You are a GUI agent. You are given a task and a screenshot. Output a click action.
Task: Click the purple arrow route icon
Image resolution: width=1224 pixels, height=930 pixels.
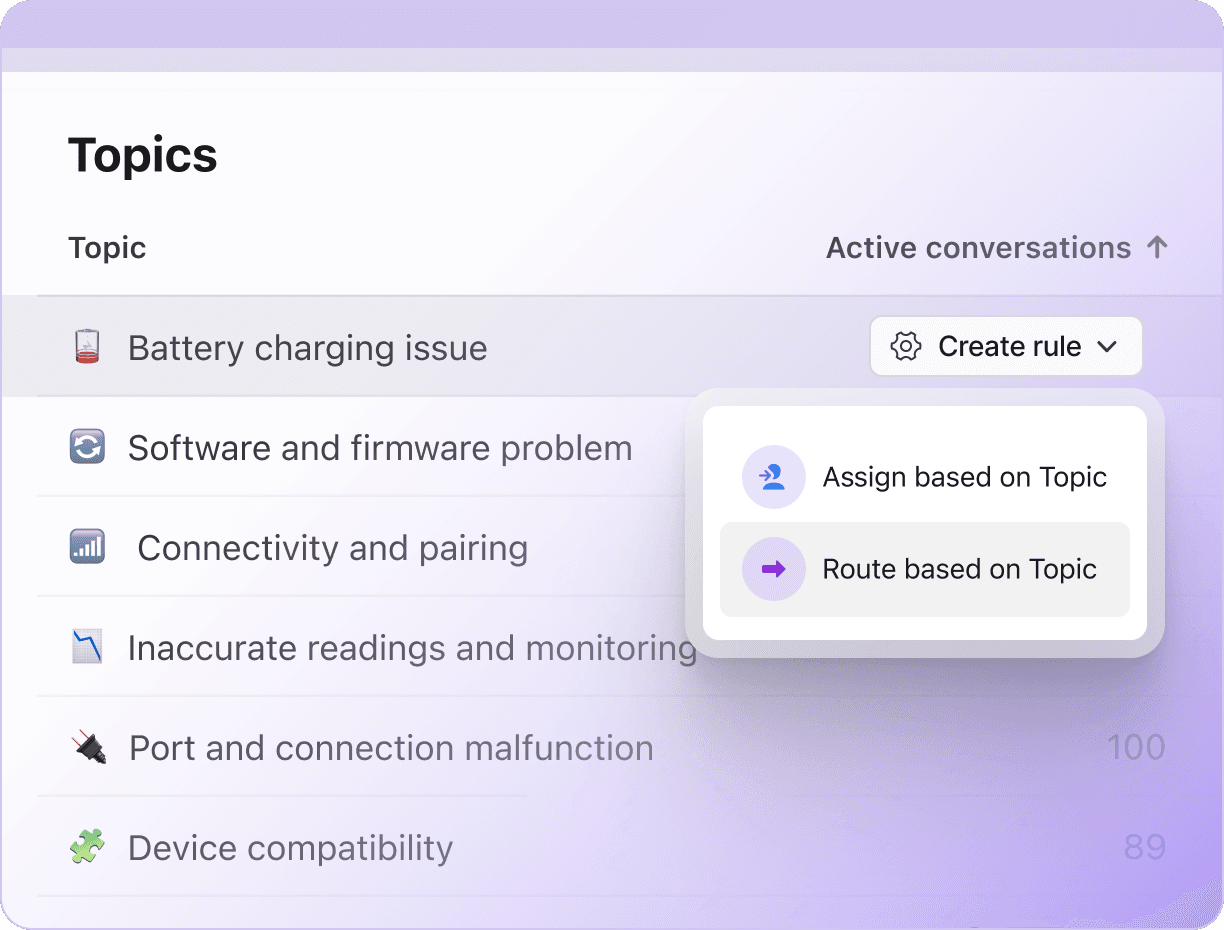pyautogui.click(x=773, y=569)
